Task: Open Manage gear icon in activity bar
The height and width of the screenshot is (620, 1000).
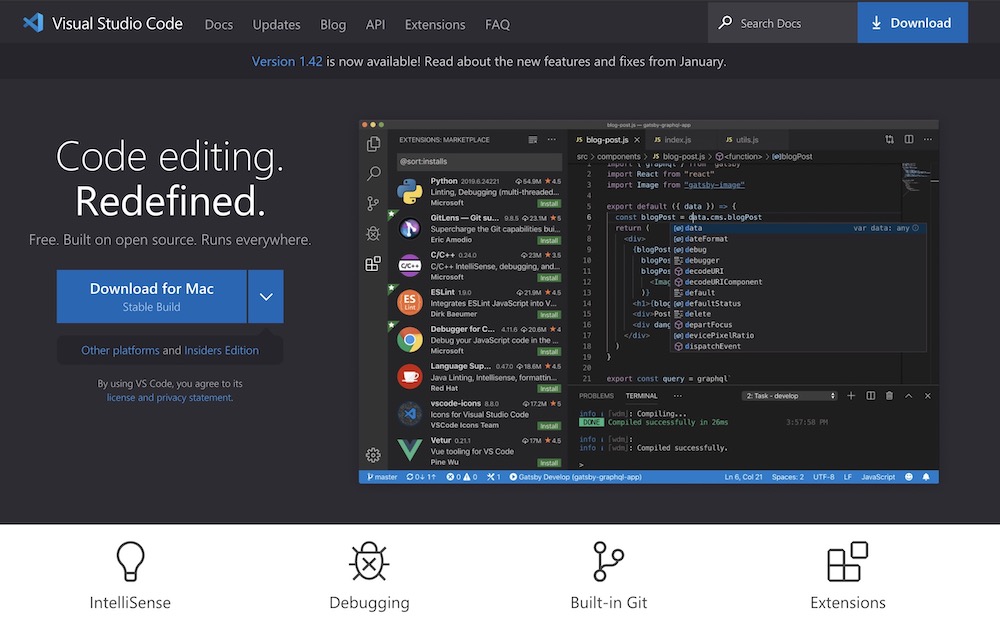Action: [373, 455]
